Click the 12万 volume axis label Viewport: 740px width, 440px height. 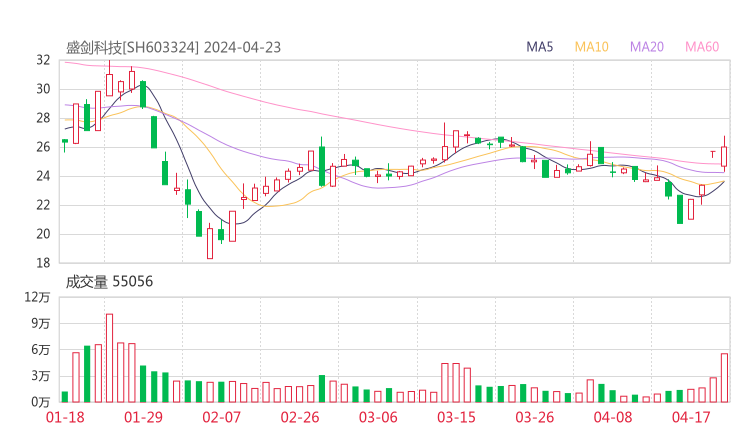coord(37,297)
